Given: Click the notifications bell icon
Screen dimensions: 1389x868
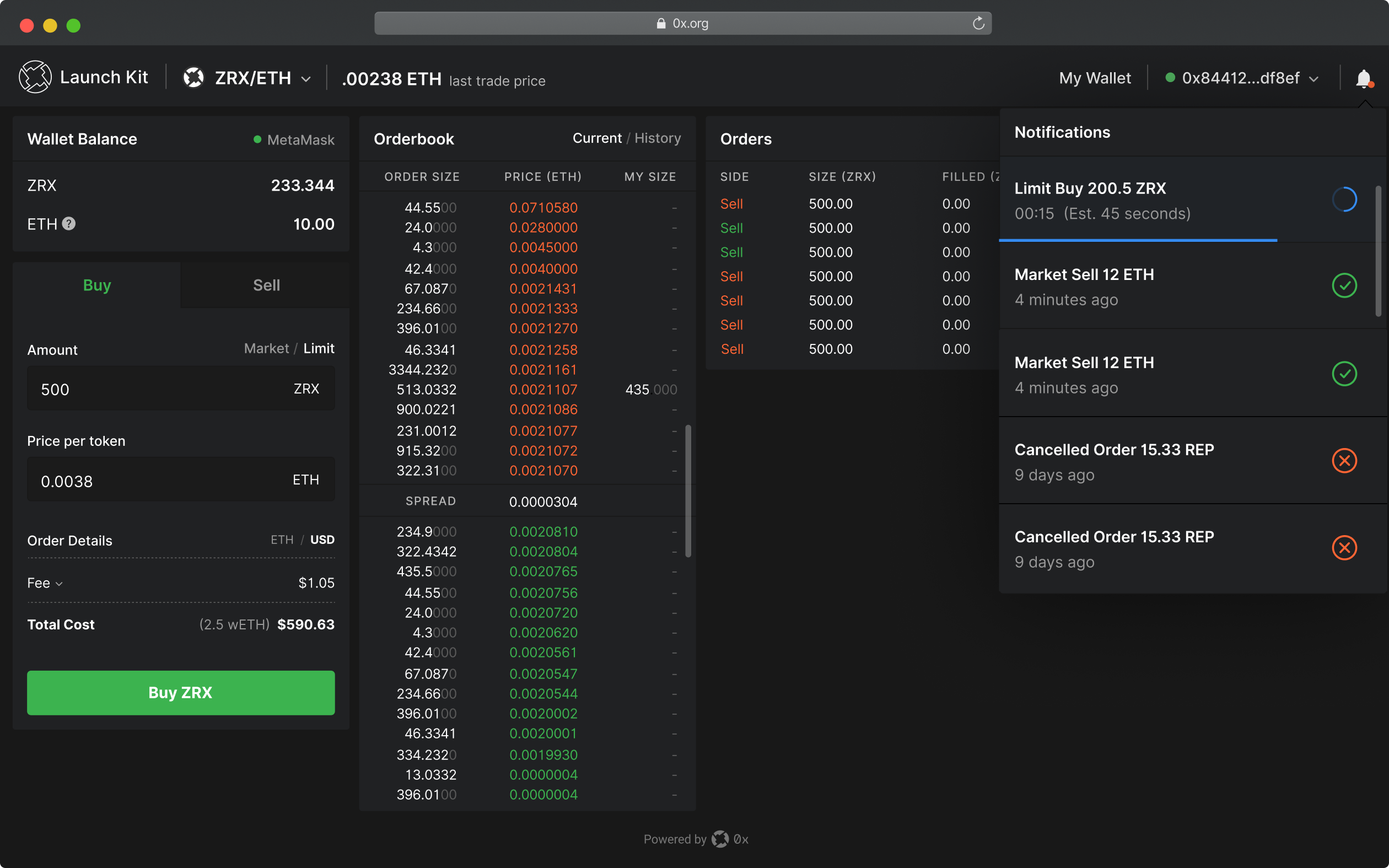Looking at the screenshot, I should [x=1364, y=78].
